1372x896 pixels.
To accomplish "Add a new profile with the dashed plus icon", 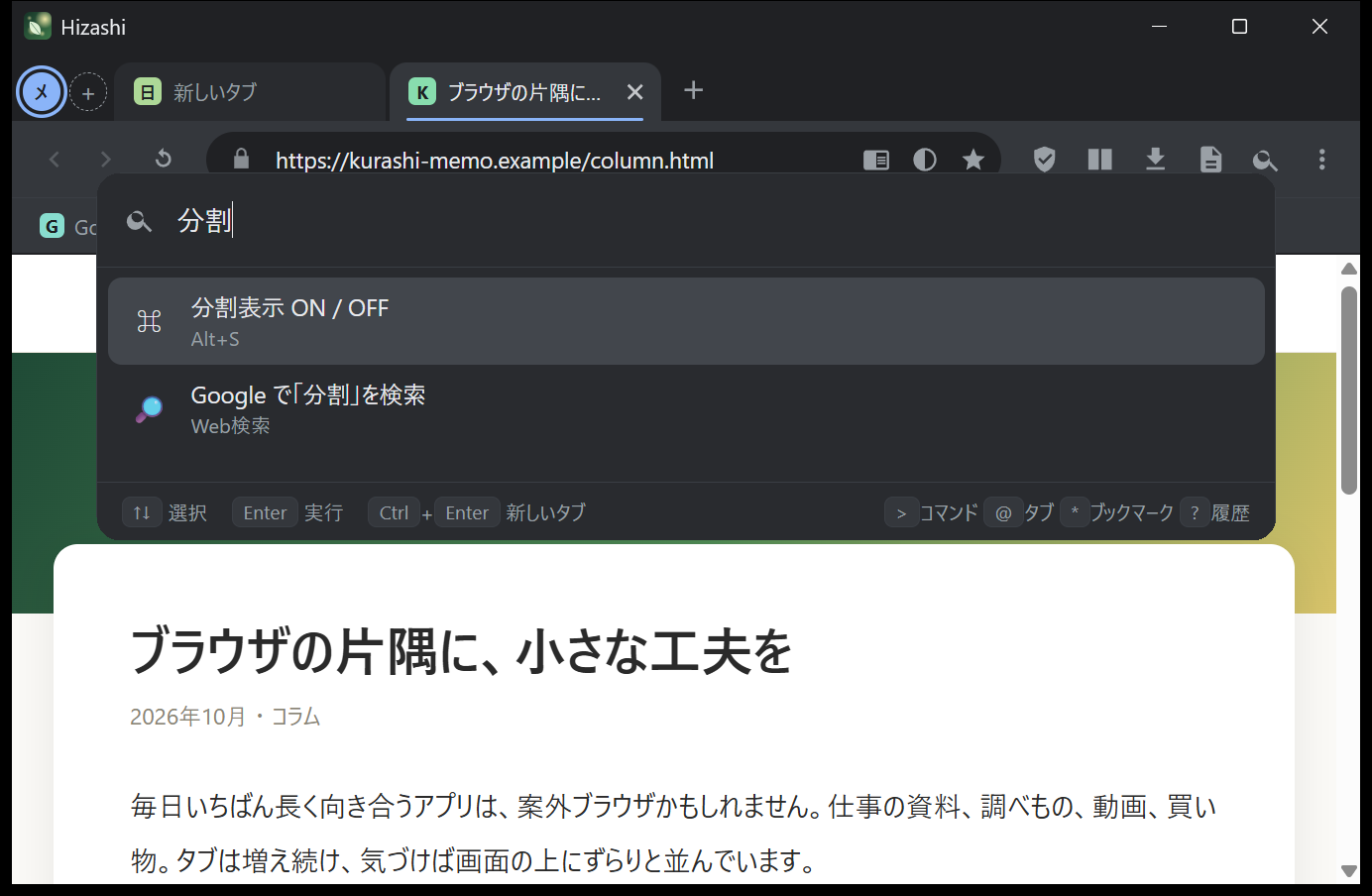I will [88, 93].
